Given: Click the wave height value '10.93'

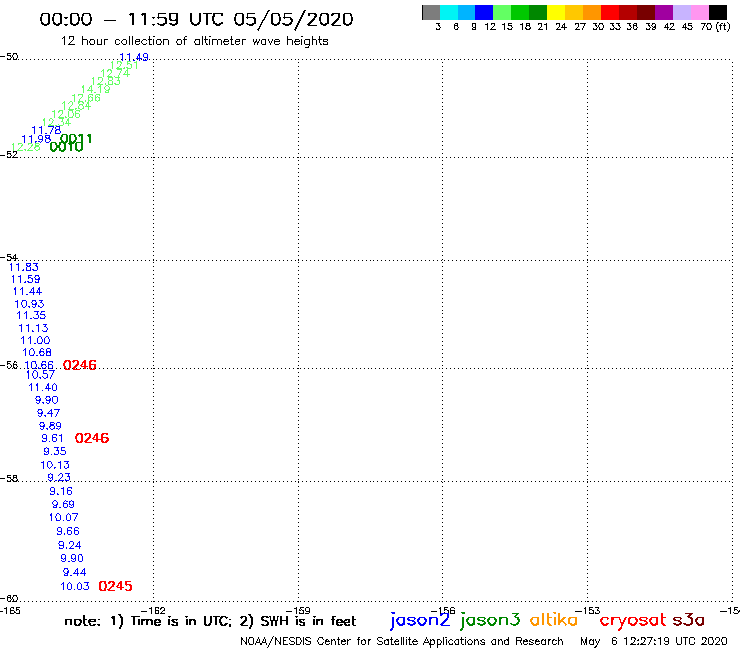Looking at the screenshot, I should click(29, 304).
